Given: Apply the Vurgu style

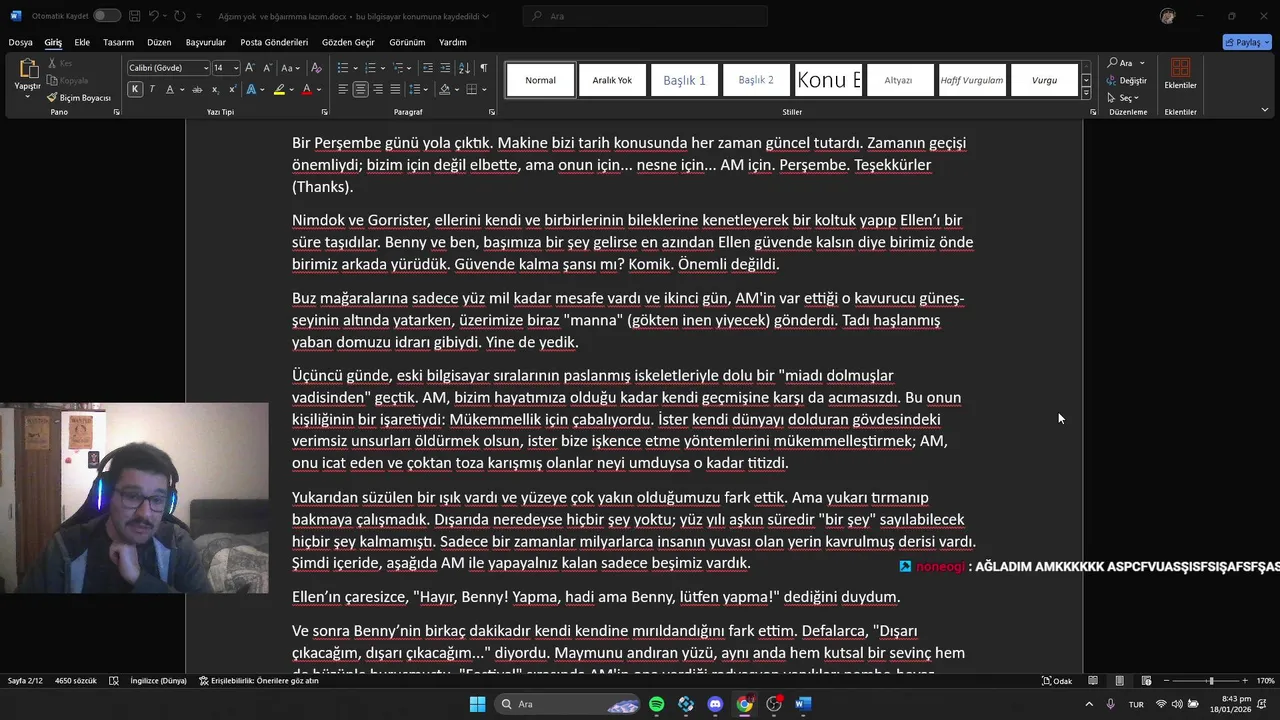Looking at the screenshot, I should pyautogui.click(x=1044, y=80).
